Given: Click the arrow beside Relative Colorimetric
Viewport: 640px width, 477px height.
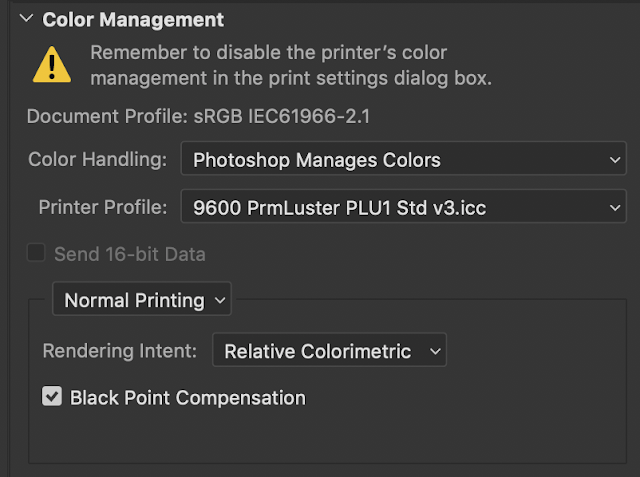Looking at the screenshot, I should (434, 351).
